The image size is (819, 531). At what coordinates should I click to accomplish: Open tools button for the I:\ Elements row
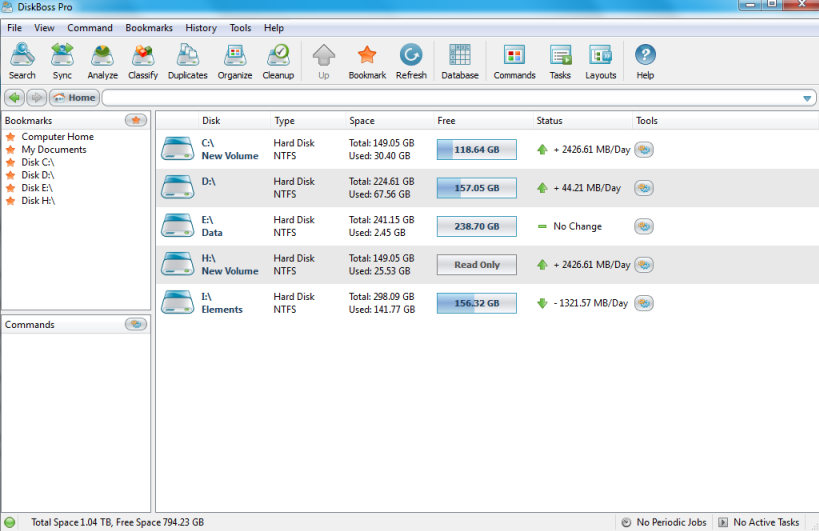[x=644, y=303]
